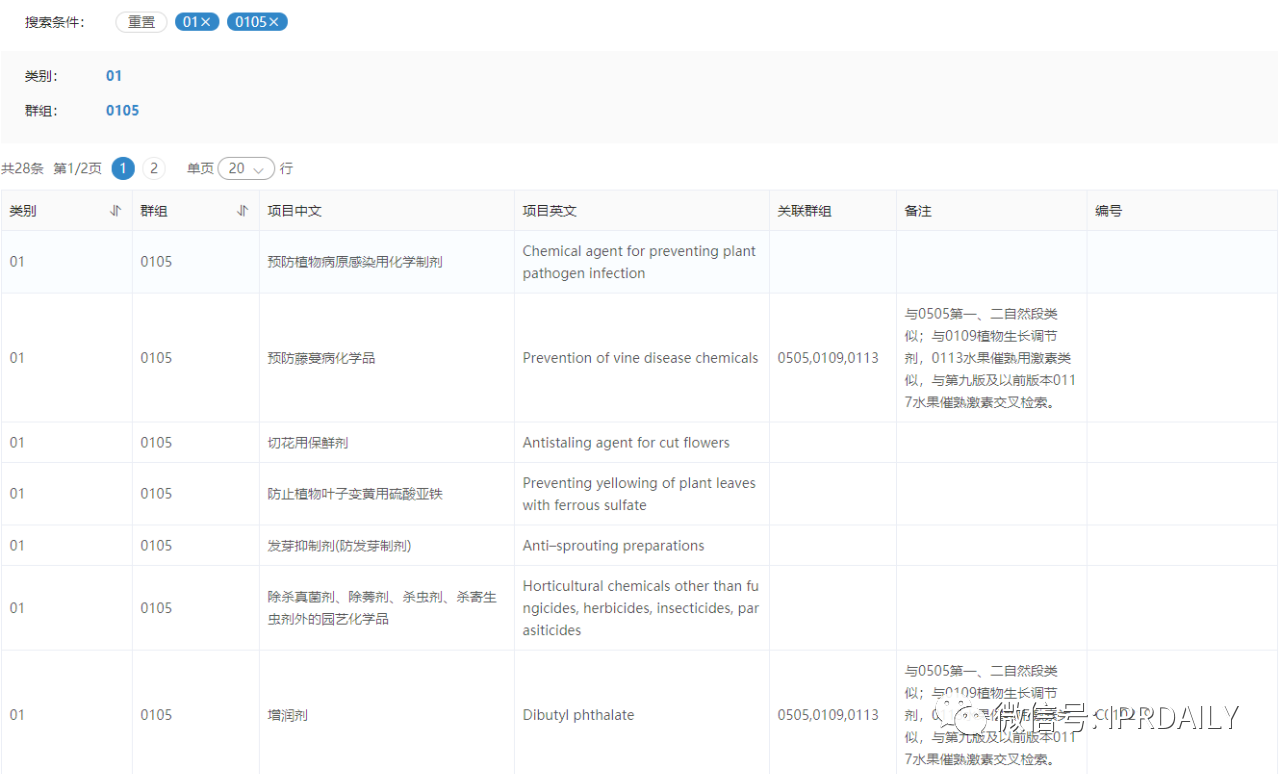Select the 防止植物叶子变黄用硫酸亚铁 cell
Image resolution: width=1280 pixels, height=774 pixels.
[386, 494]
